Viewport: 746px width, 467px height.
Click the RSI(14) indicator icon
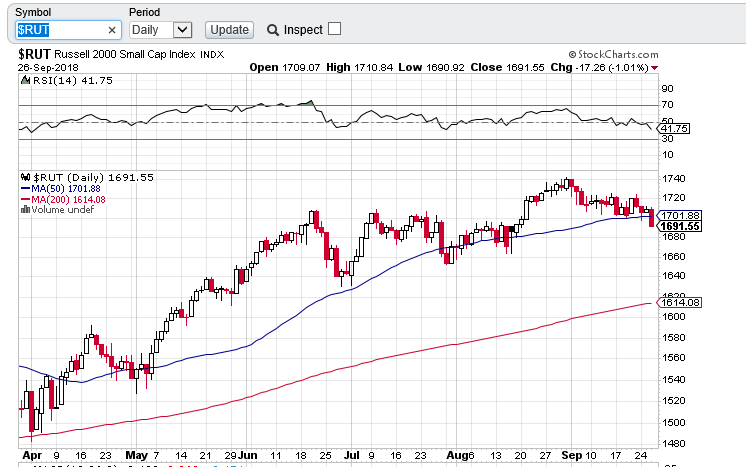(25, 80)
